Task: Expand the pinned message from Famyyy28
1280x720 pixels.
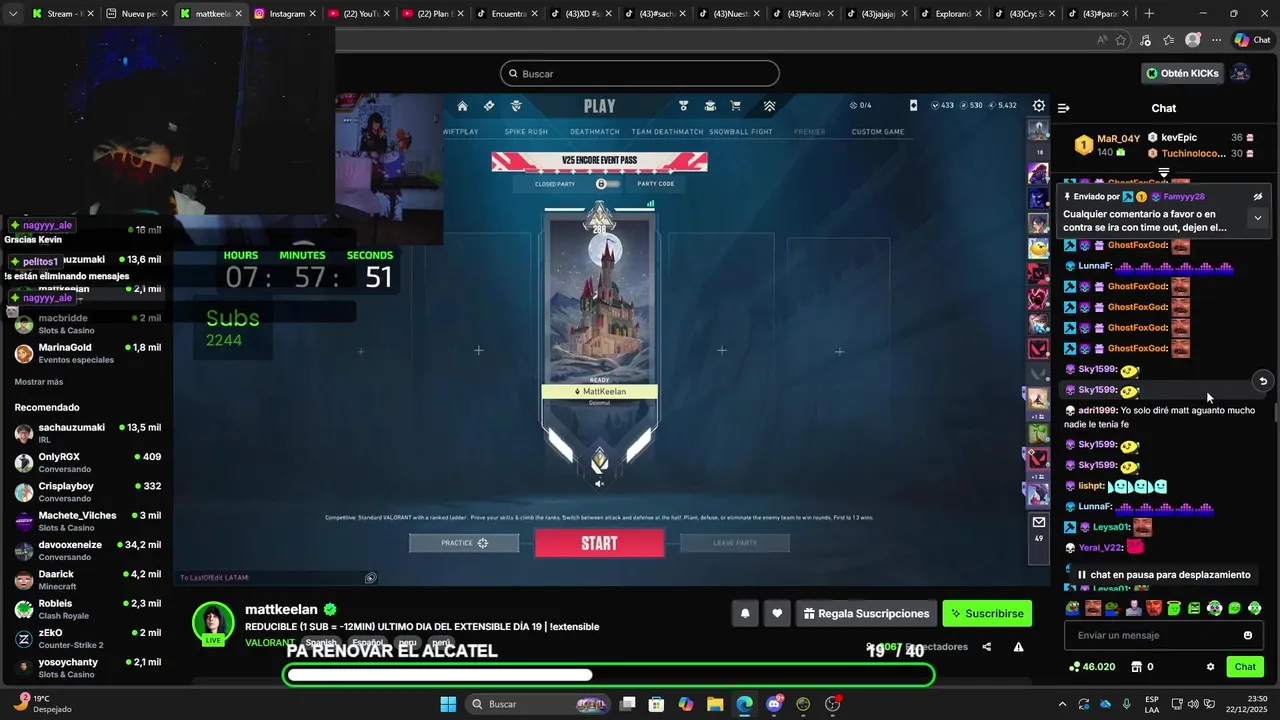Action: click(1258, 217)
